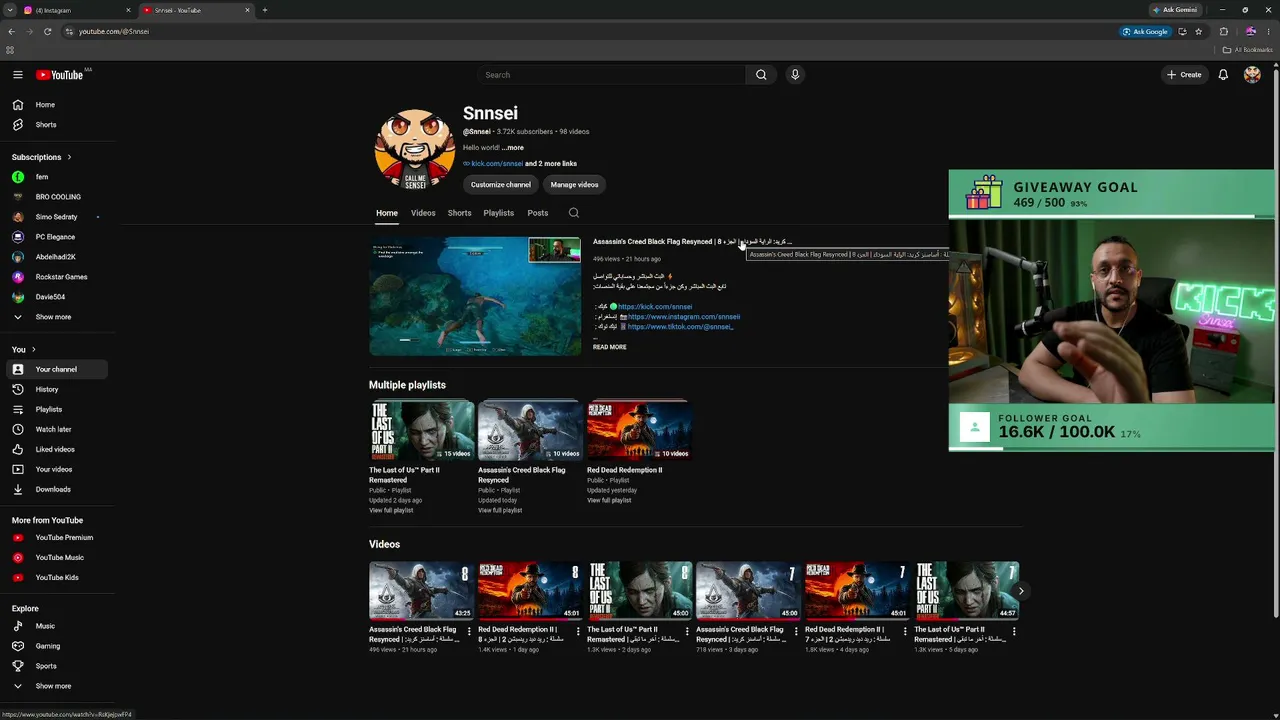Reload the page in the browser
Image resolution: width=1280 pixels, height=720 pixels.
(x=47, y=31)
